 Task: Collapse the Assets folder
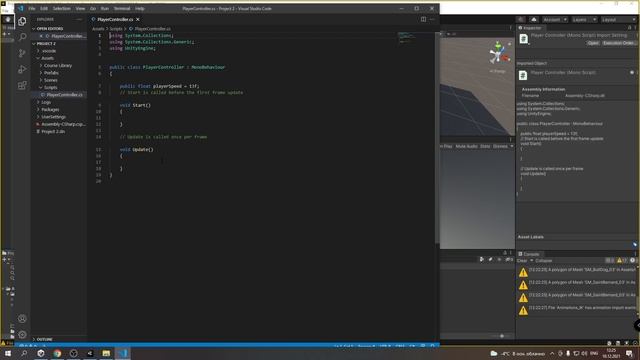(47, 58)
